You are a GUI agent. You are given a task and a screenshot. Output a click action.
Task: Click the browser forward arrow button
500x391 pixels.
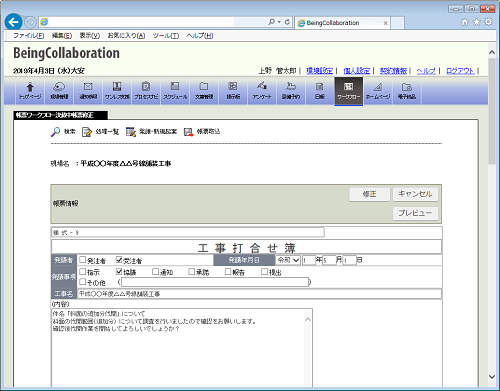30,22
